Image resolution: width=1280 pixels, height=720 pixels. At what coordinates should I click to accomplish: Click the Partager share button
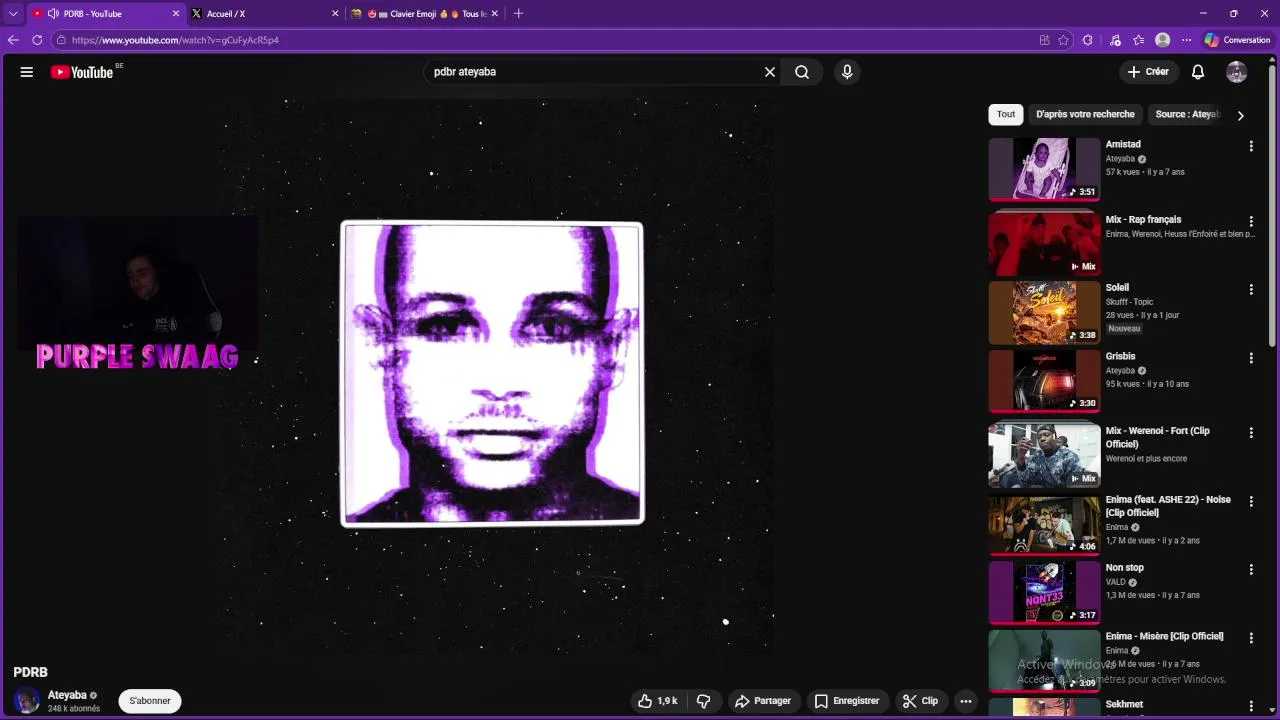(763, 701)
